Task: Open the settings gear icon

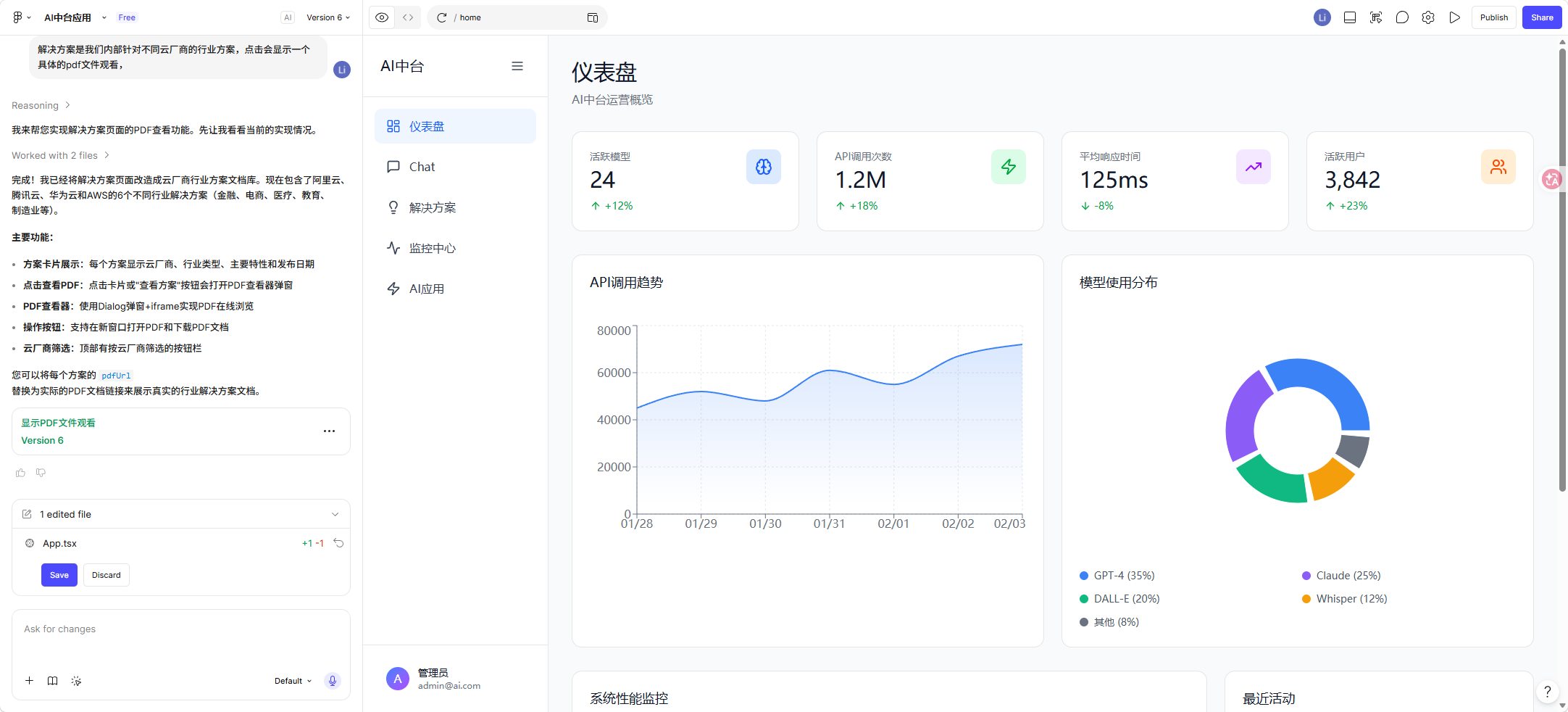Action: pos(1428,17)
